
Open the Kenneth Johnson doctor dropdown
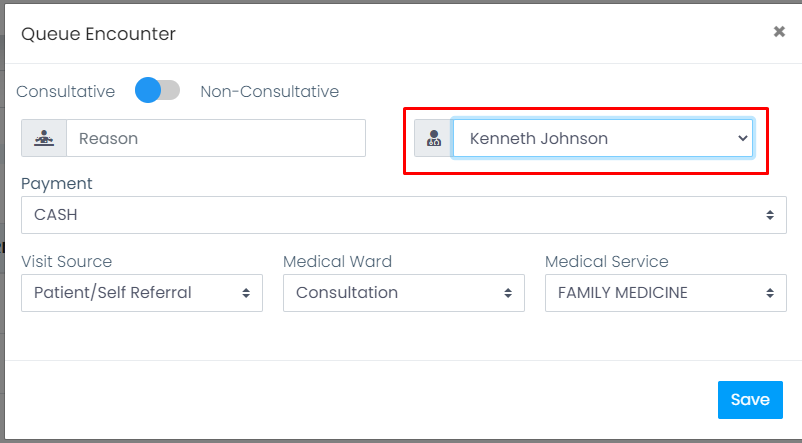coord(603,138)
